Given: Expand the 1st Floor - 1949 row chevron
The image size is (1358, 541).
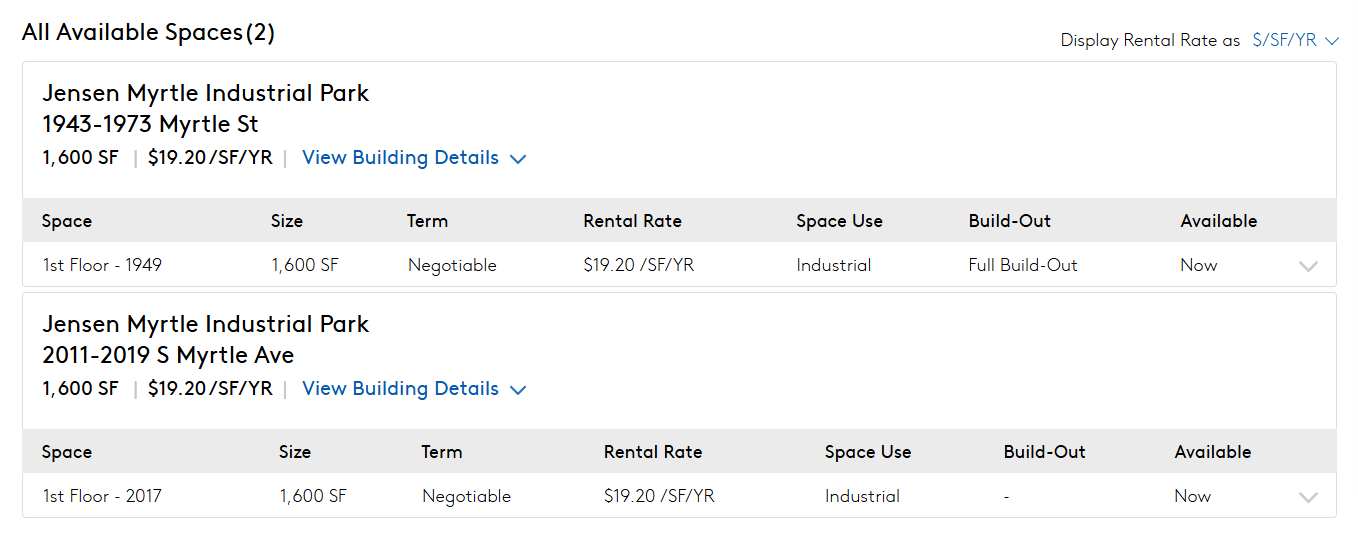Looking at the screenshot, I should pos(1307,266).
